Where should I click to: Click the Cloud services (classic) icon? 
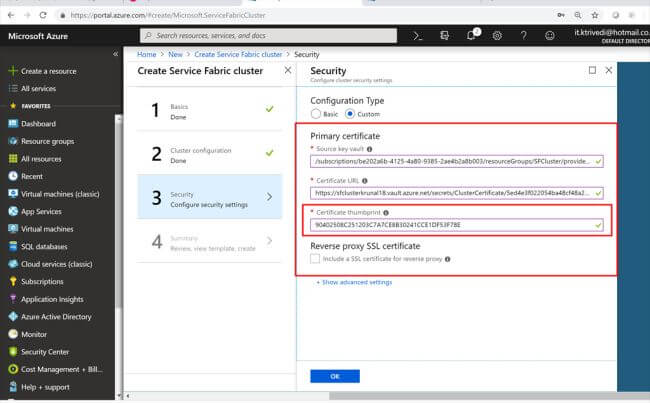(x=13, y=264)
